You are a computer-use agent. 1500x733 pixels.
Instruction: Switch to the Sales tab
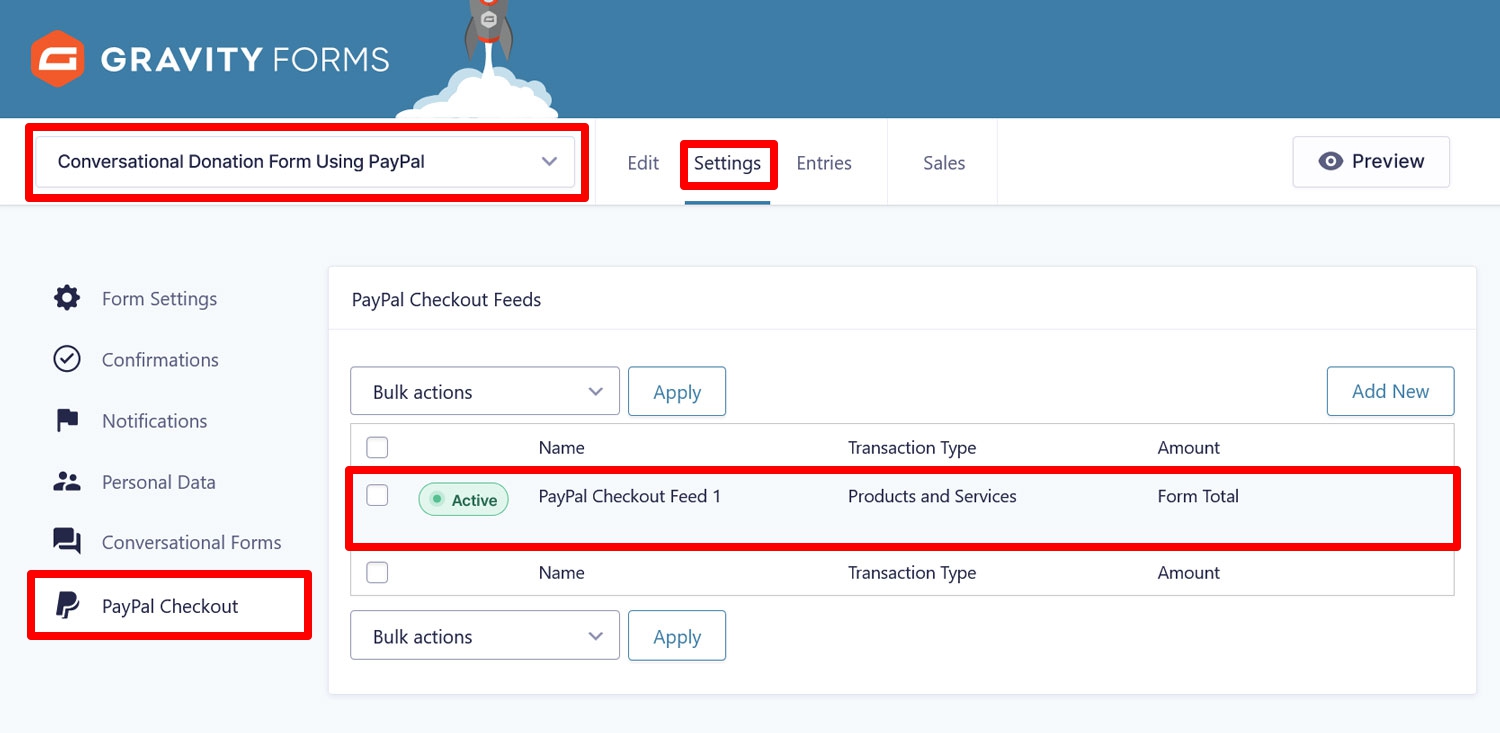pos(944,163)
